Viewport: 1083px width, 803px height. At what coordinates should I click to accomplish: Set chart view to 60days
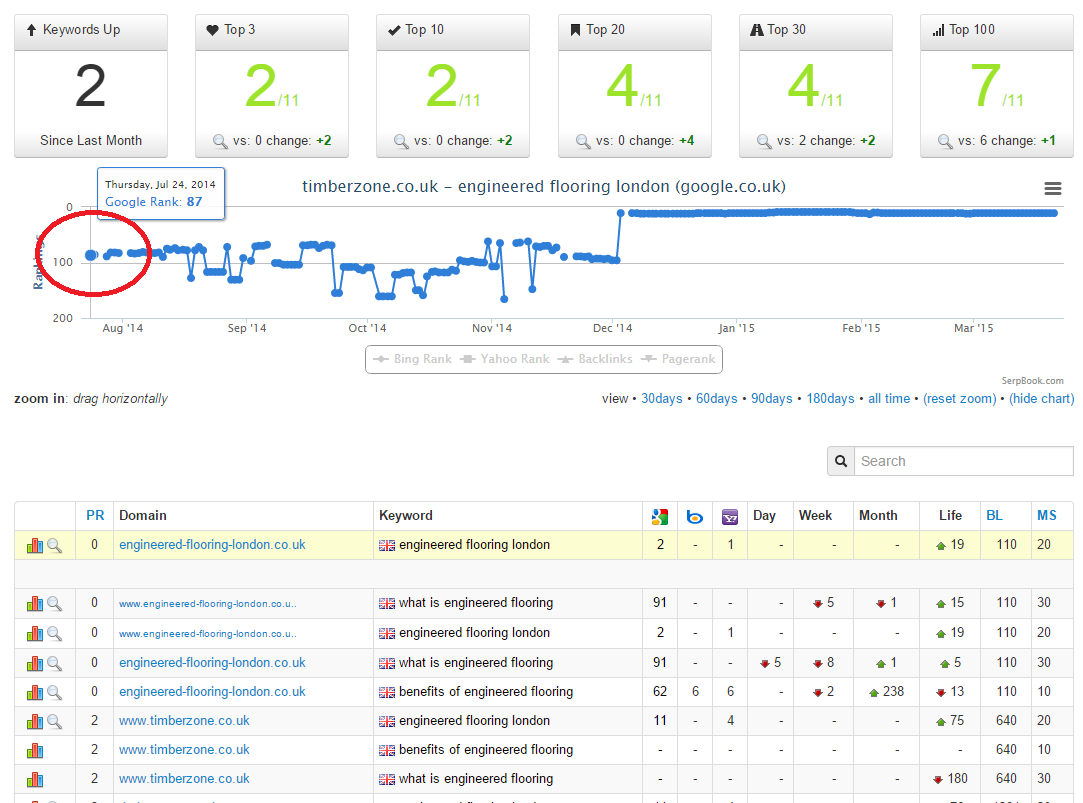click(x=717, y=399)
